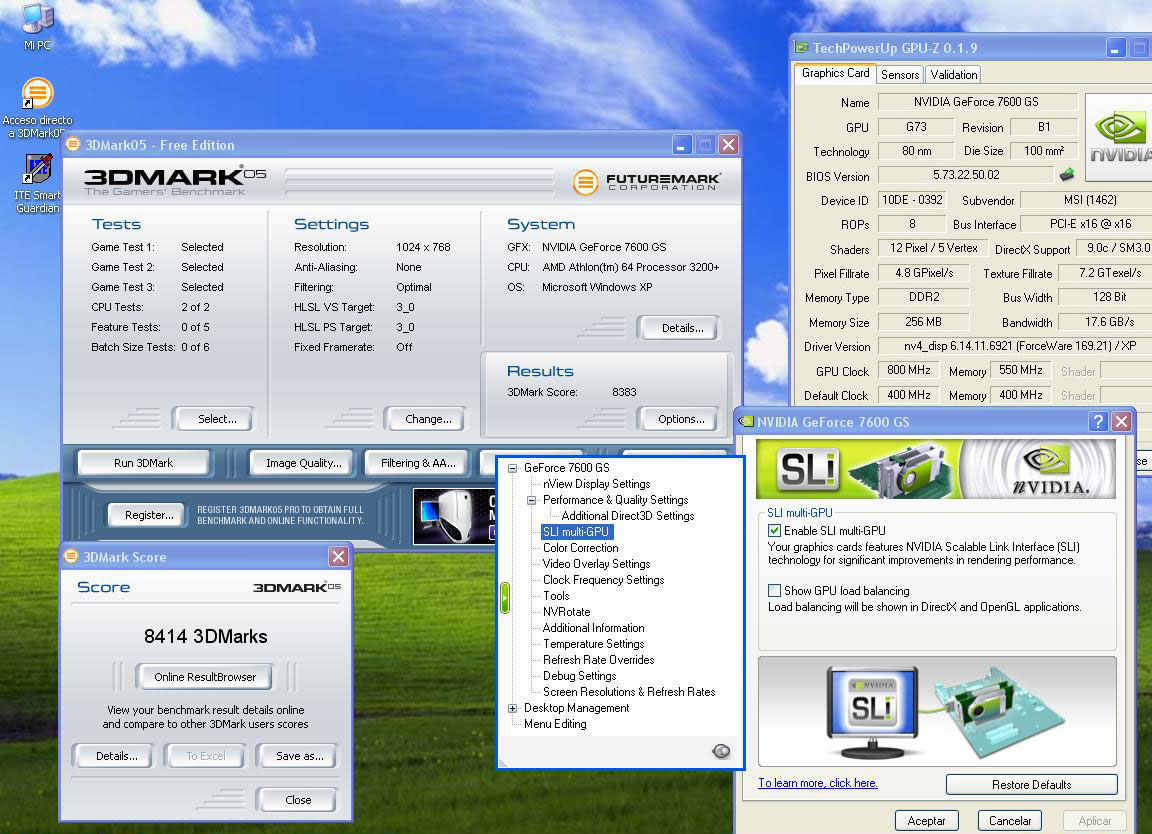The width and height of the screenshot is (1152, 834).
Task: Click Cancelar button in NVIDIA dialog
Action: coord(1009,821)
